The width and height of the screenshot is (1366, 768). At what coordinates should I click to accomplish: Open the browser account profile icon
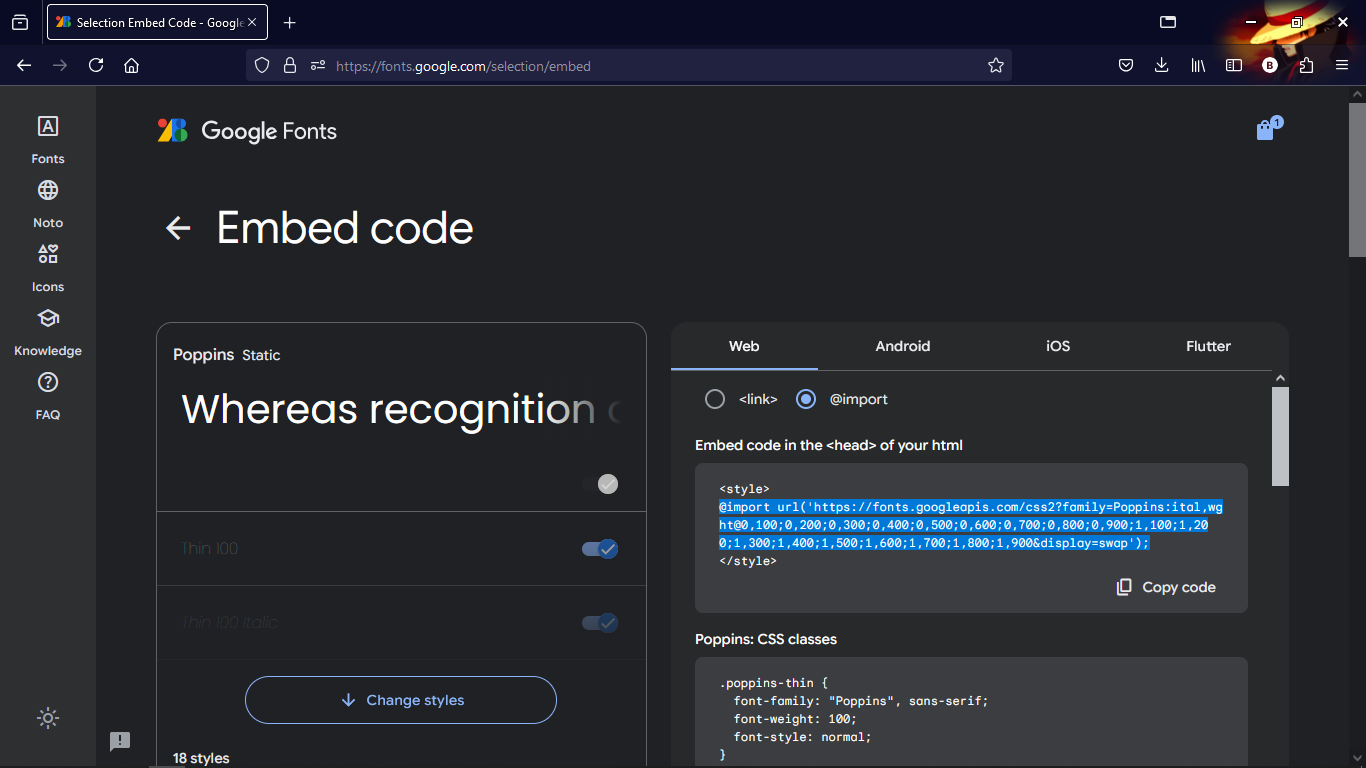point(1270,65)
